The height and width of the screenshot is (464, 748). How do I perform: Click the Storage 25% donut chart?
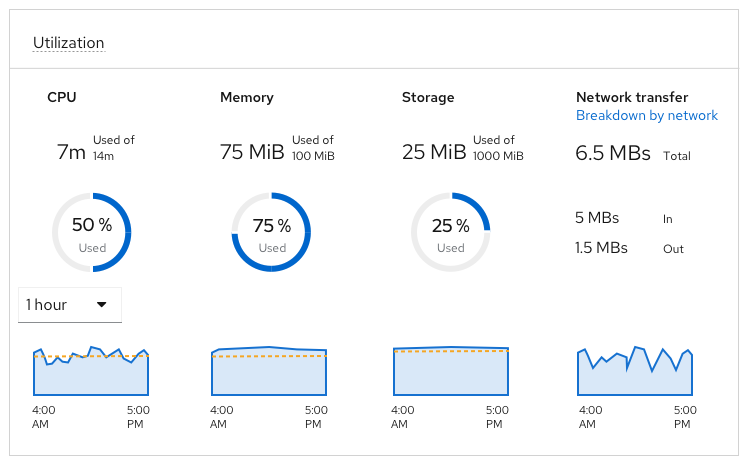point(450,232)
